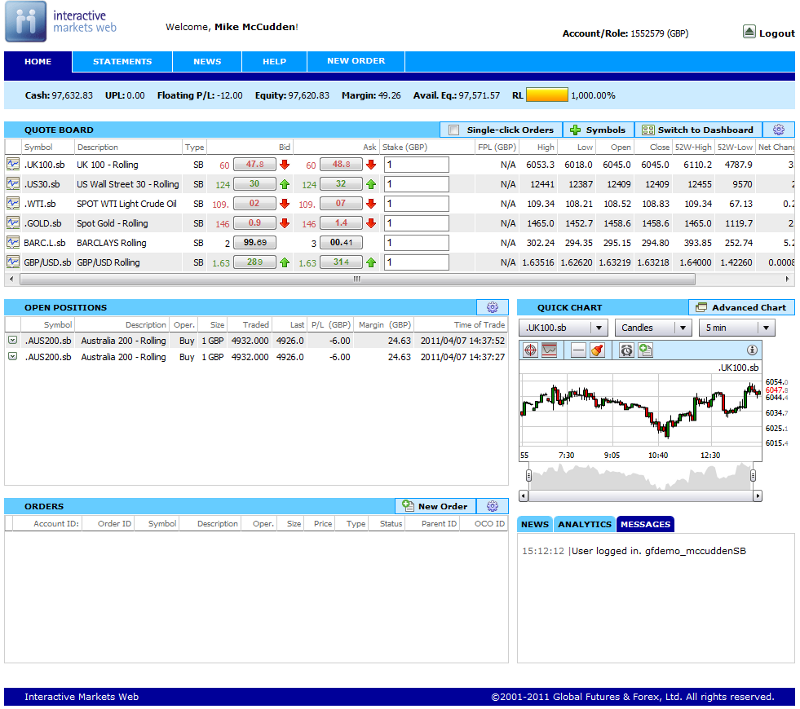This screenshot has height=709, width=800.
Task: Open the .UK100.sb chart symbol dropdown
Action: tap(598, 328)
